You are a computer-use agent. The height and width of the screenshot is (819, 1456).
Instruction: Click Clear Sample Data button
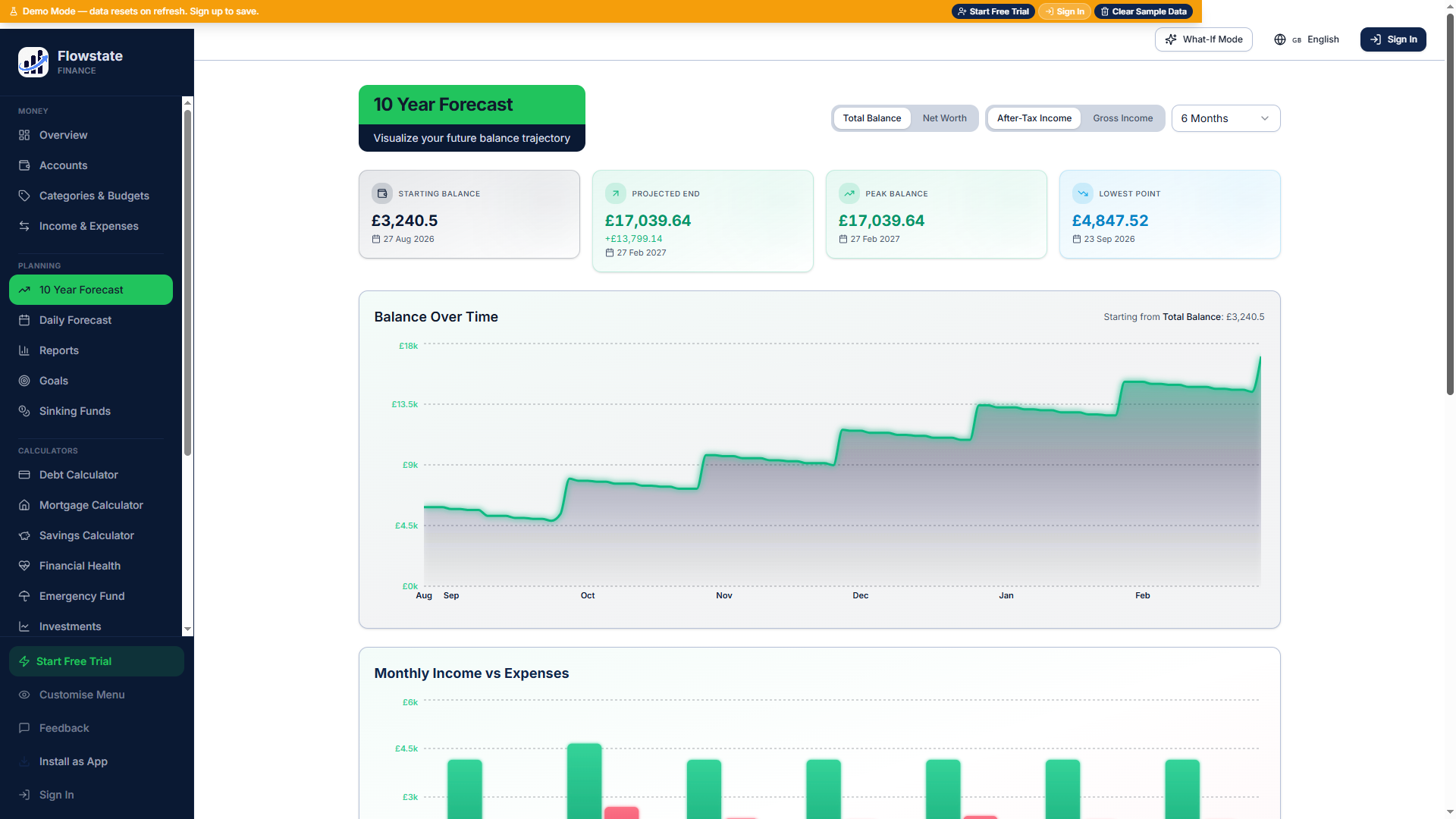[1144, 11]
